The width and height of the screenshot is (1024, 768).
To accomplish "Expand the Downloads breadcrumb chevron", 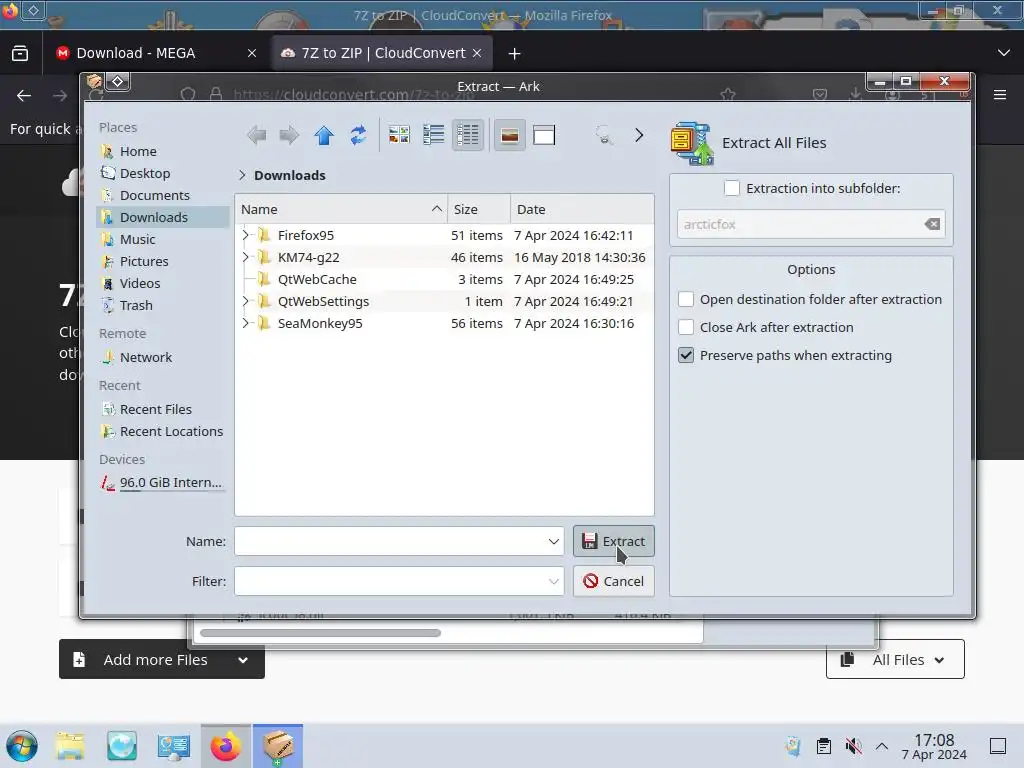I will [x=242, y=175].
